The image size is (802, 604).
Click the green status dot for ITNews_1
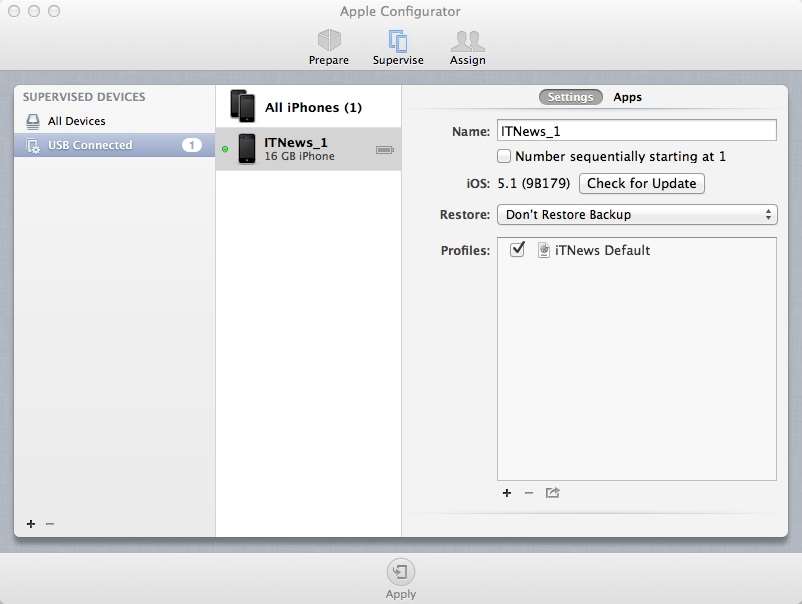pyautogui.click(x=225, y=149)
